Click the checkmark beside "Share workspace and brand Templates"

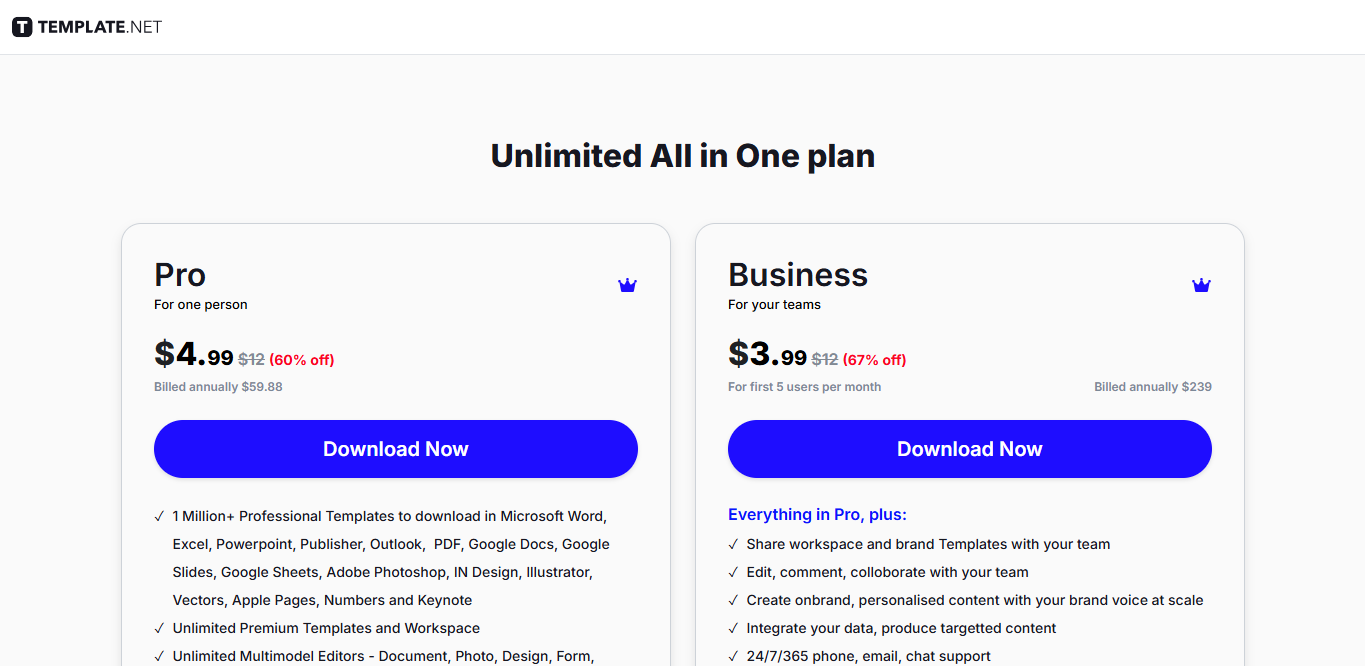pyautogui.click(x=733, y=544)
